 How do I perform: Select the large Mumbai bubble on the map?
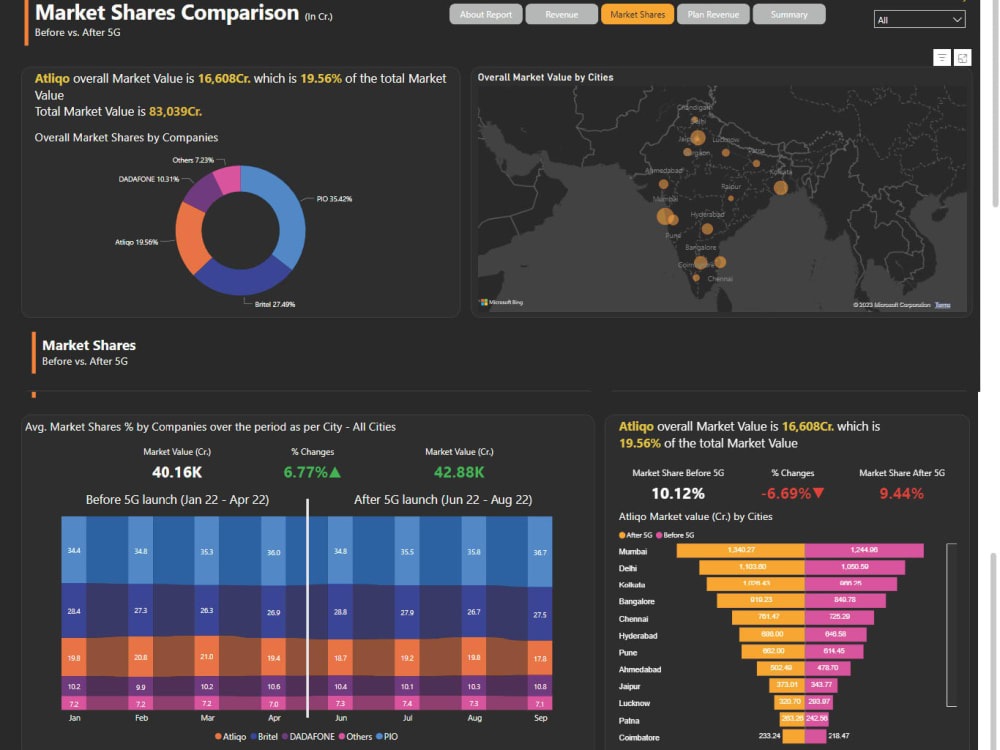tap(665, 216)
